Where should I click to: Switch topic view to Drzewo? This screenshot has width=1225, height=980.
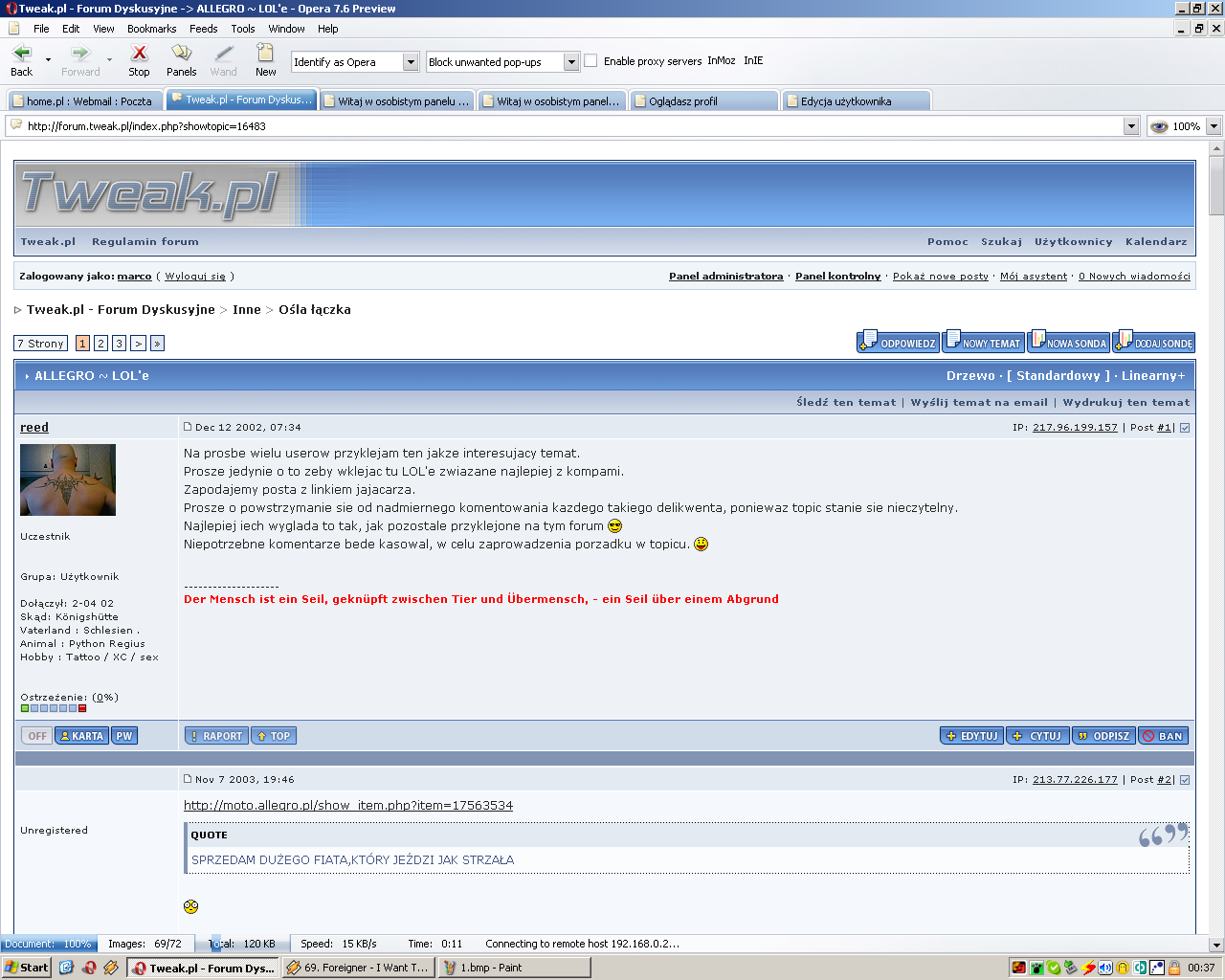(x=970, y=376)
